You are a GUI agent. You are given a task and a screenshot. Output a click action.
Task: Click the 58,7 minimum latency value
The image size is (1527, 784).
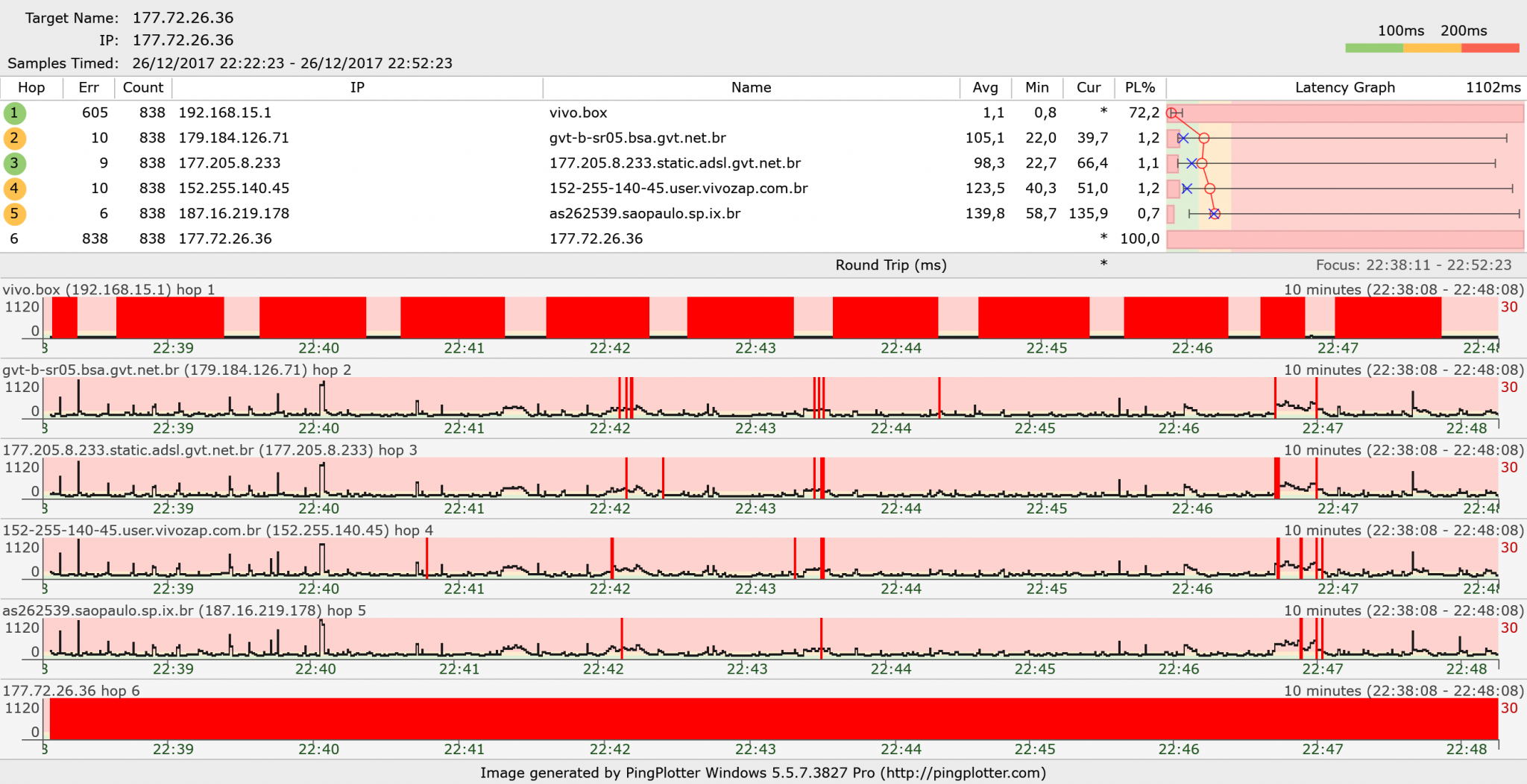pos(1041,214)
